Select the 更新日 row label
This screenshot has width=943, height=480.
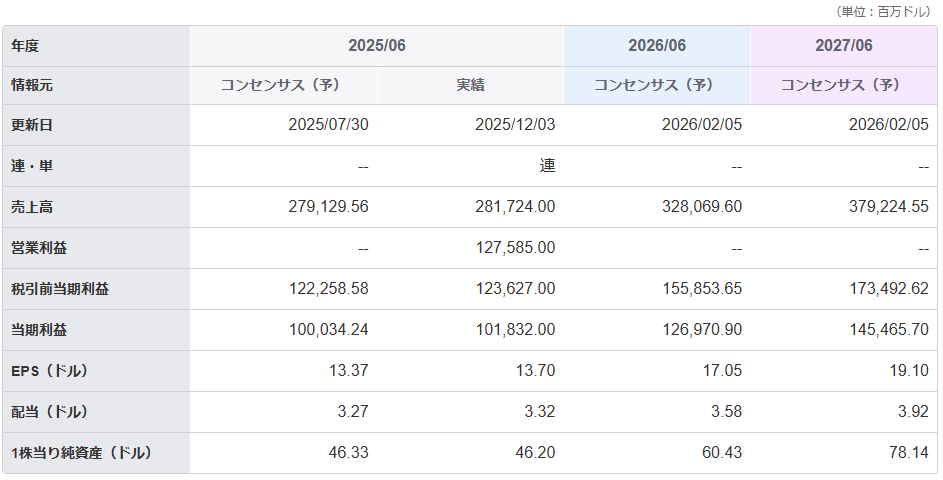pyautogui.click(x=32, y=125)
